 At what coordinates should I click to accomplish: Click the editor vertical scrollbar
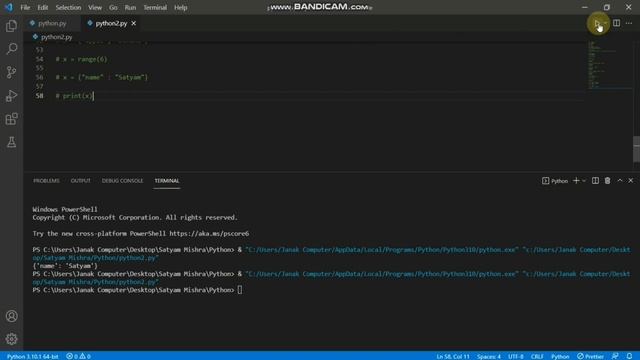[636, 149]
